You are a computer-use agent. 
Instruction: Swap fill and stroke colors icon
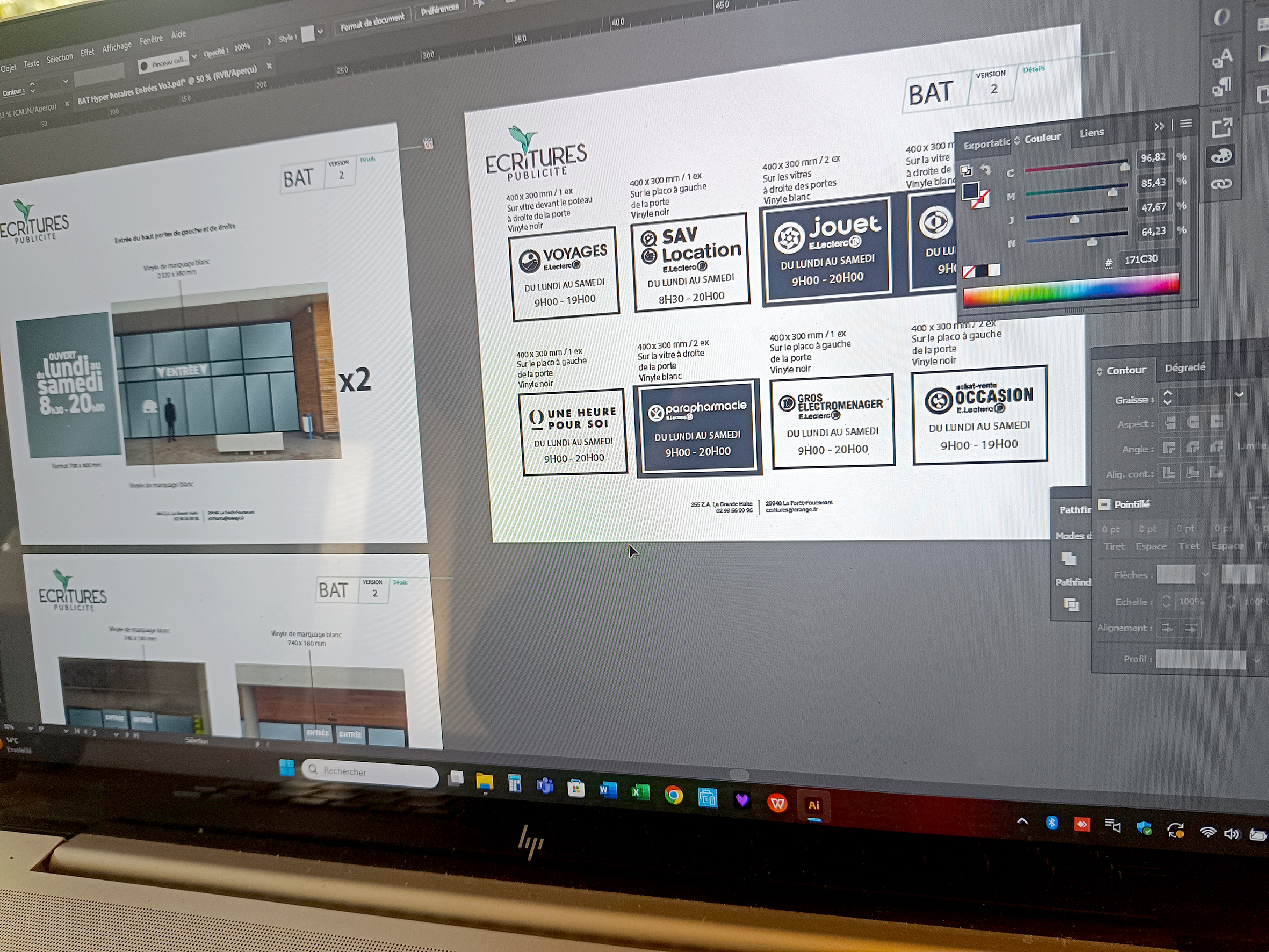pyautogui.click(x=986, y=170)
